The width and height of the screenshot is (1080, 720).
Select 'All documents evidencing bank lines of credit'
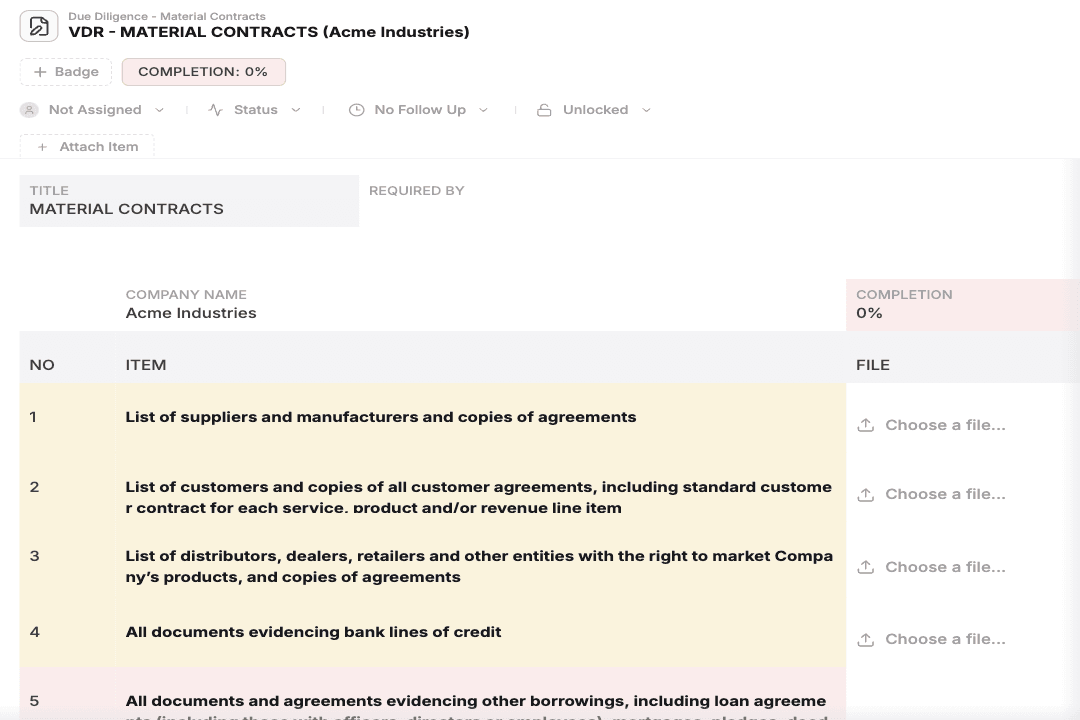313,632
